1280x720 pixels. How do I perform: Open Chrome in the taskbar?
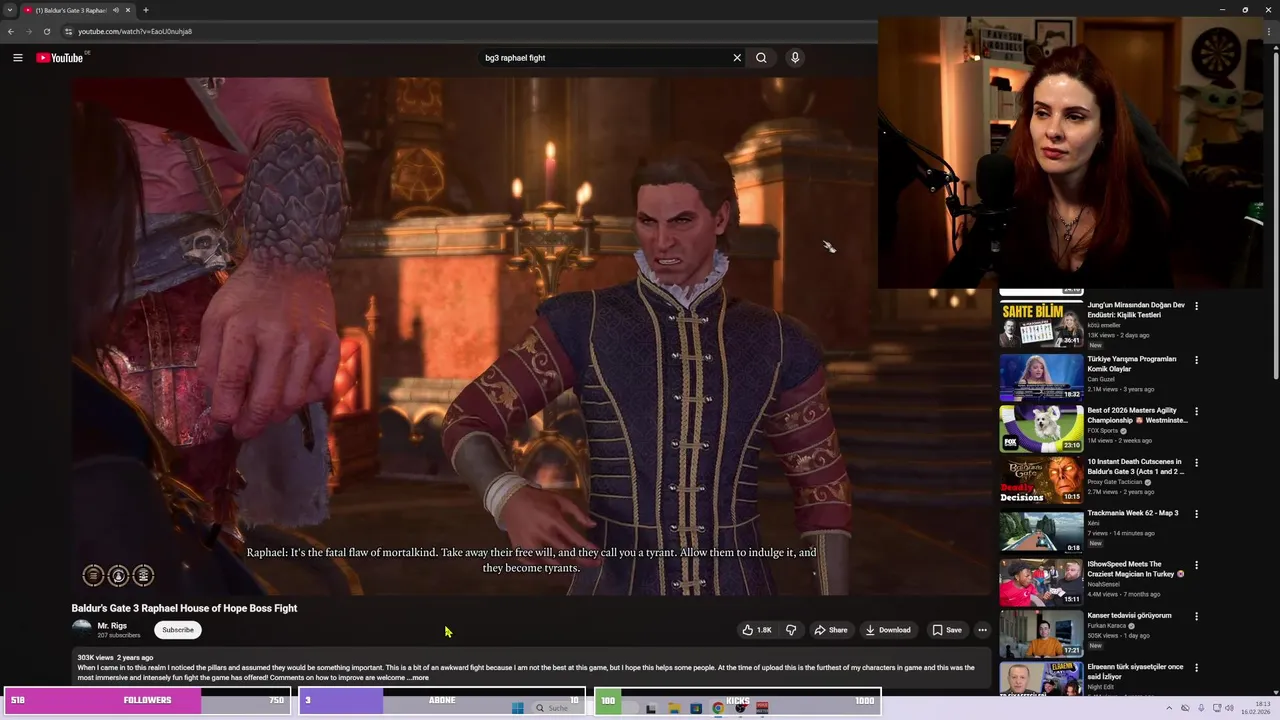click(x=718, y=708)
